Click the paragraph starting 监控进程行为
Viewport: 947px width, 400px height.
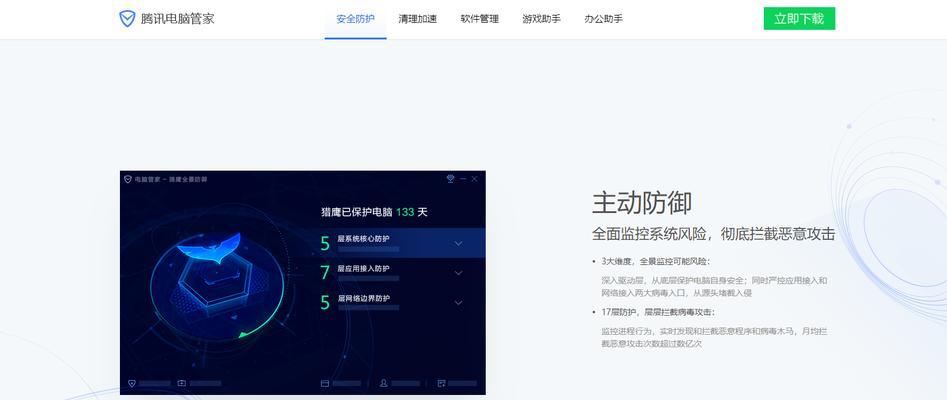[x=714, y=337]
